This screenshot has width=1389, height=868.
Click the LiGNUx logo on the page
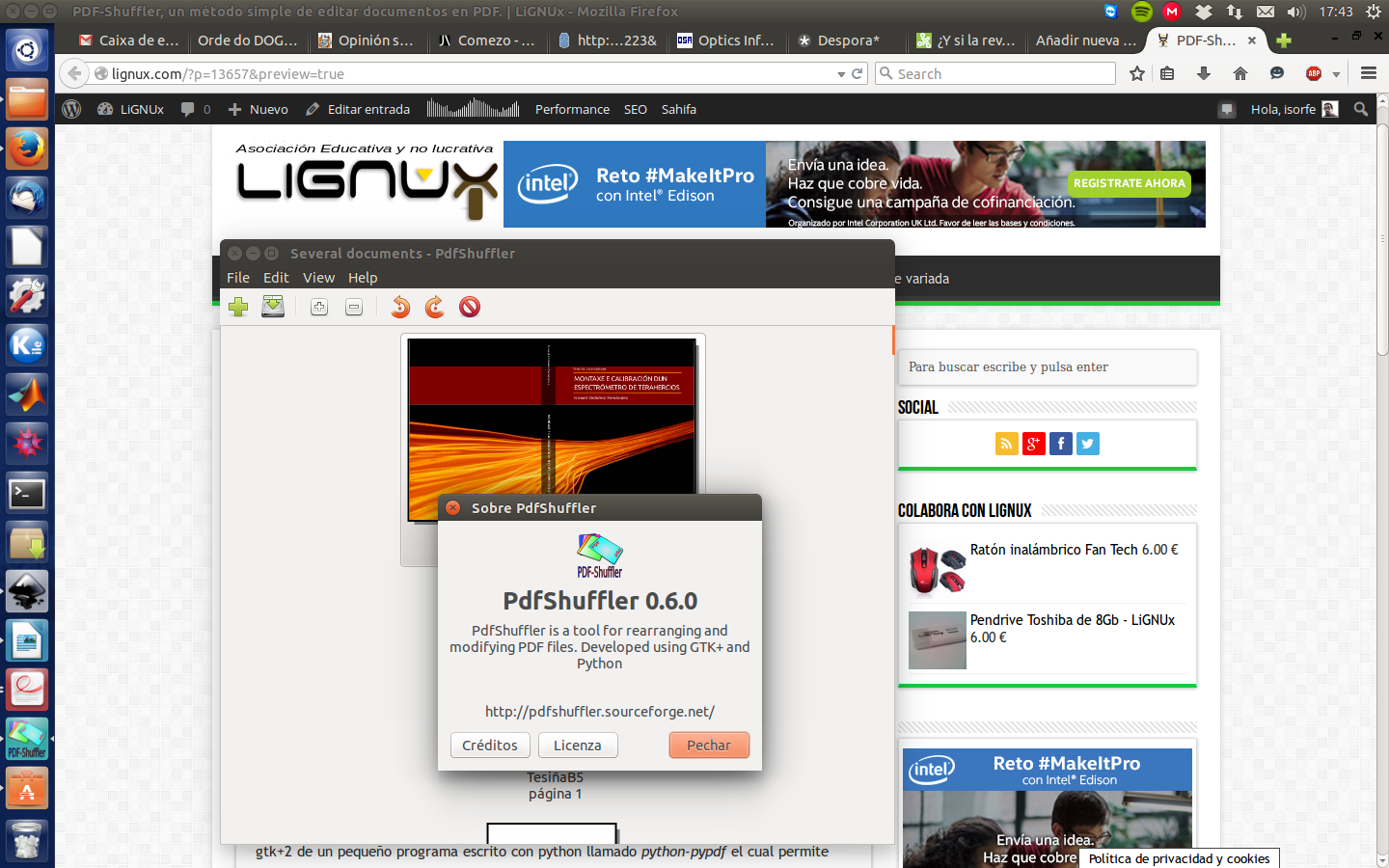(x=367, y=181)
